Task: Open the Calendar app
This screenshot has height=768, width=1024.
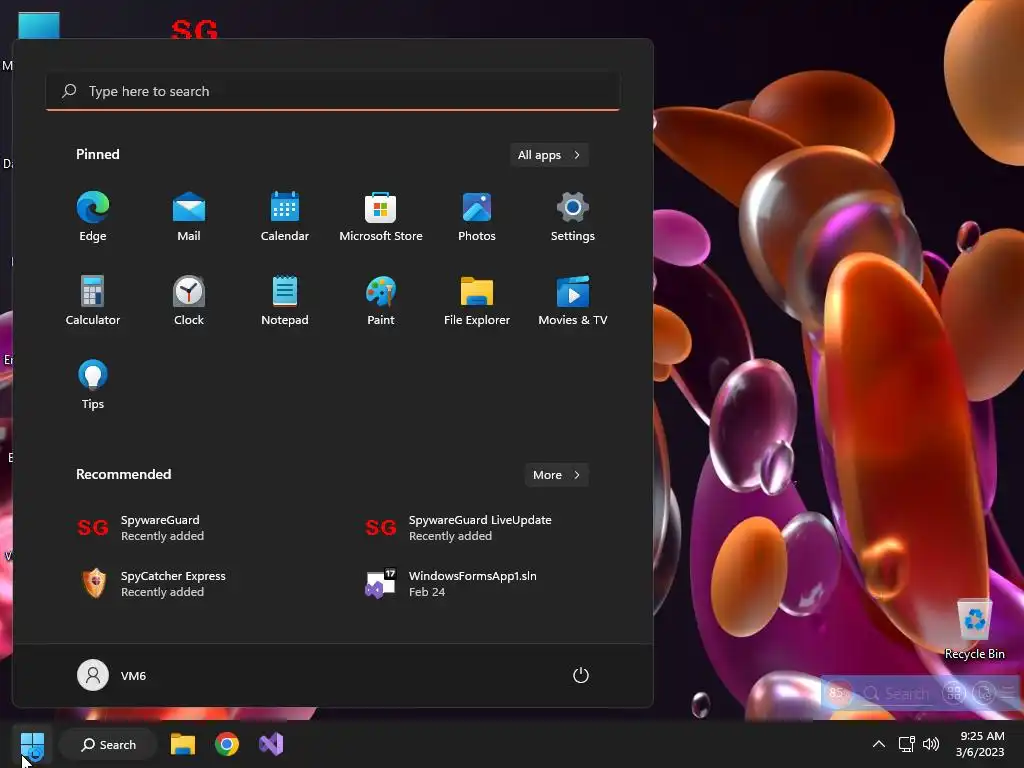Action: tap(285, 217)
